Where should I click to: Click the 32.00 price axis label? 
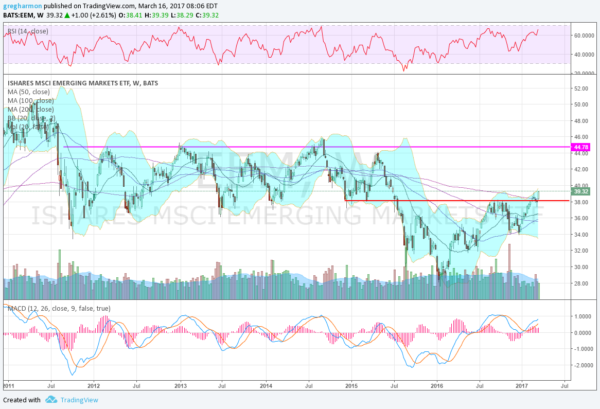click(x=581, y=251)
